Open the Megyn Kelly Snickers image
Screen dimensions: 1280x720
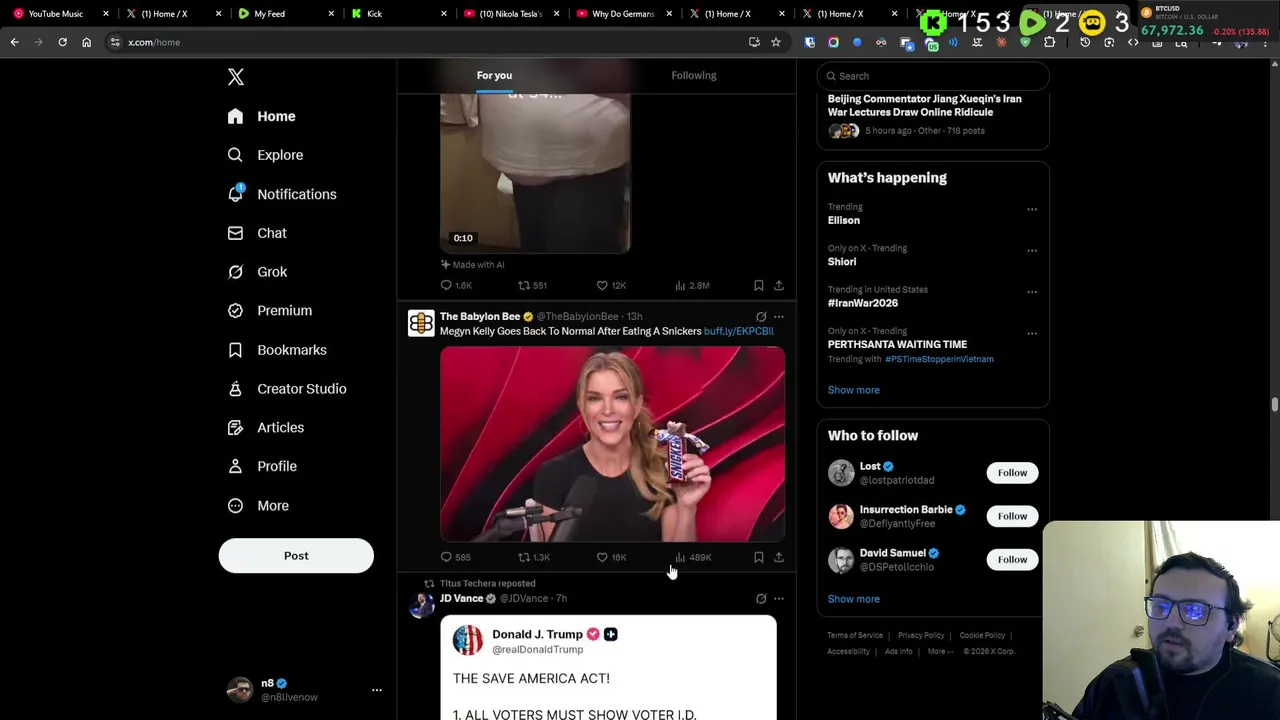(612, 444)
